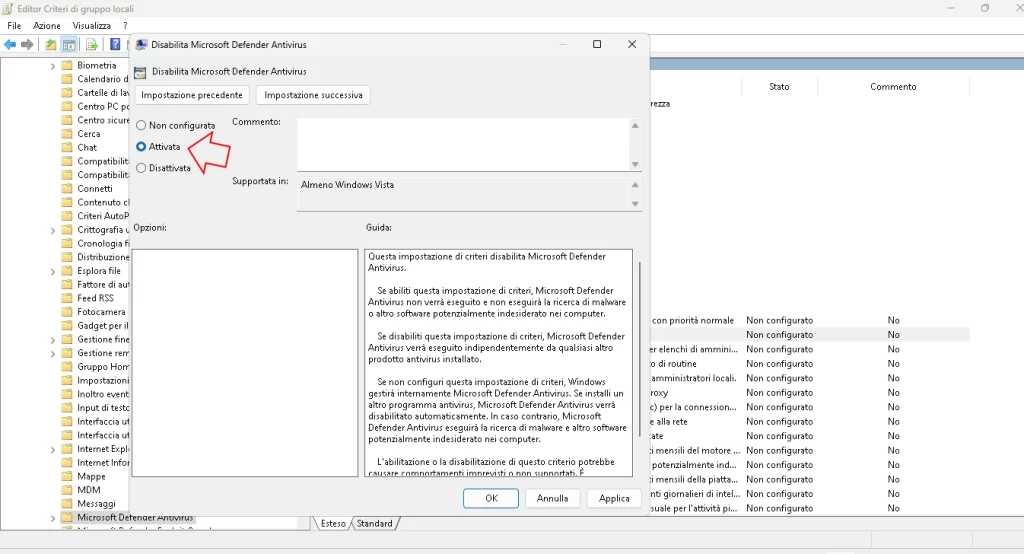Viewport: 1024px width, 554px height.
Task: Switch to the Standard tab
Action: (375, 523)
